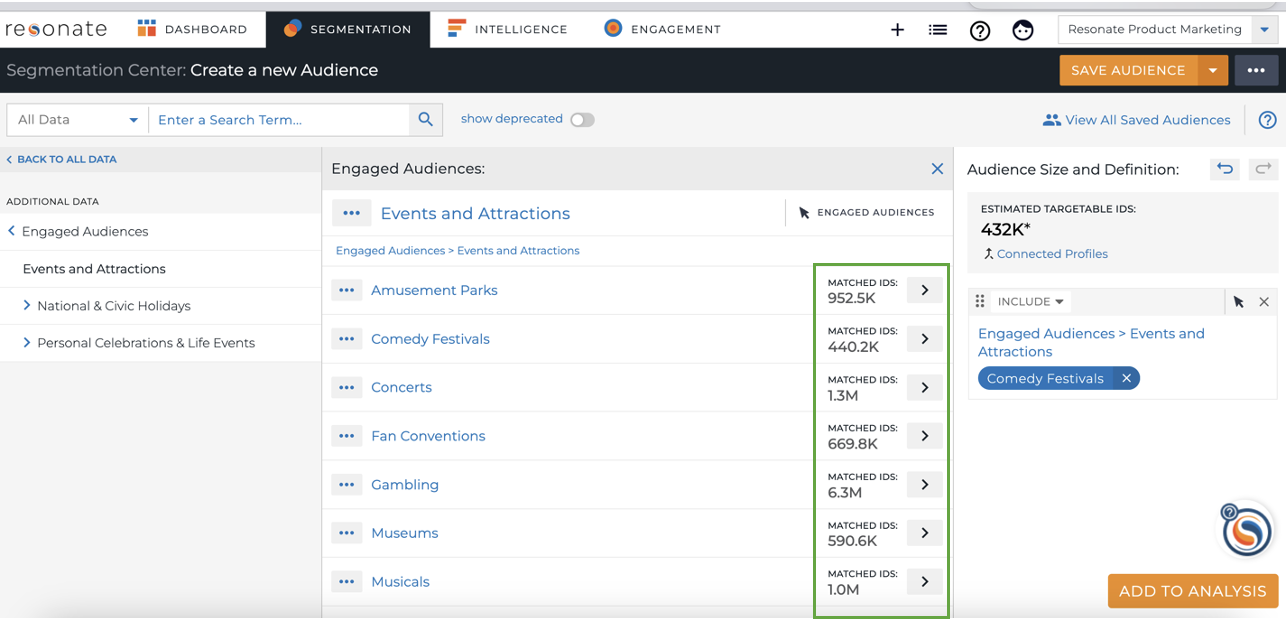Viewport: 1286px width, 620px height.
Task: Select the Fan Conventions audience
Action: pyautogui.click(x=428, y=436)
